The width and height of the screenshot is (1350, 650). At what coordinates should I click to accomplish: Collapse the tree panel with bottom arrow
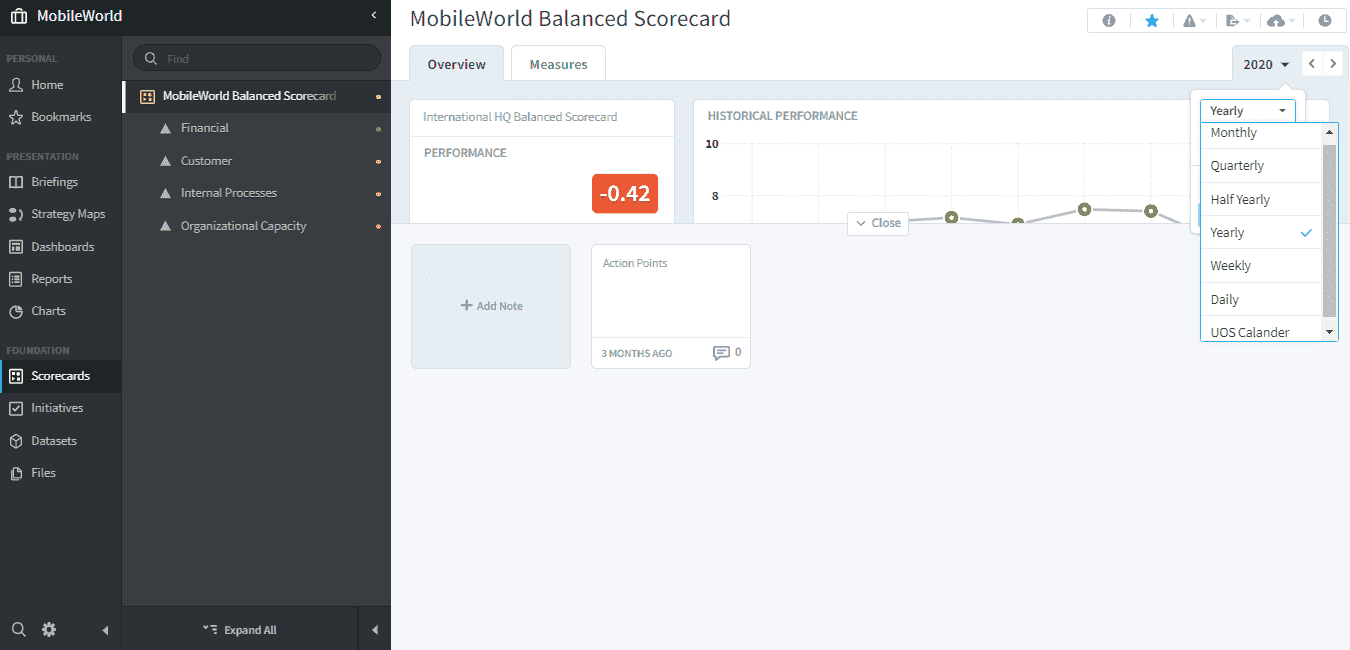pyautogui.click(x=375, y=630)
